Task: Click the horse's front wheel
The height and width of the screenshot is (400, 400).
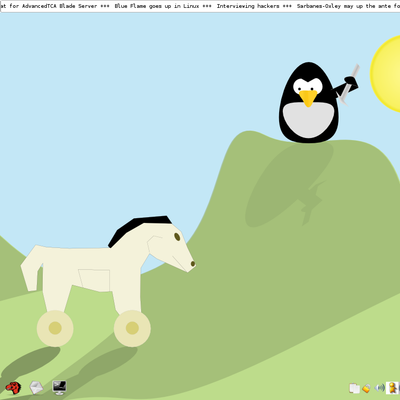Action: [x=132, y=328]
